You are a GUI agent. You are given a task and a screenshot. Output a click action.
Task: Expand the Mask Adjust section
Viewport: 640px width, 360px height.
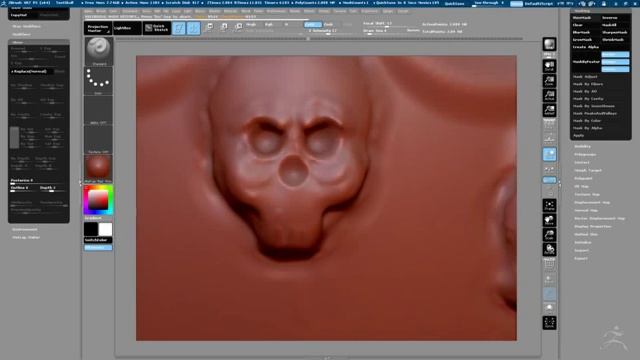click(x=585, y=77)
